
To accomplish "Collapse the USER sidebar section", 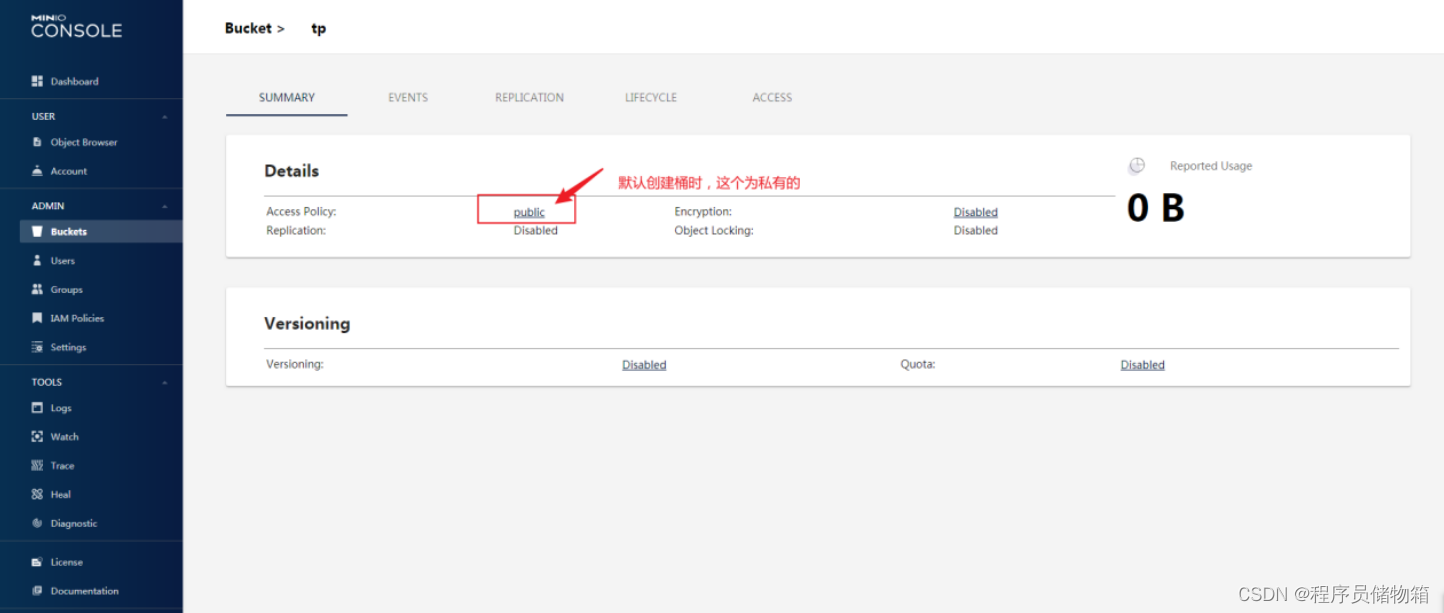I will point(164,116).
